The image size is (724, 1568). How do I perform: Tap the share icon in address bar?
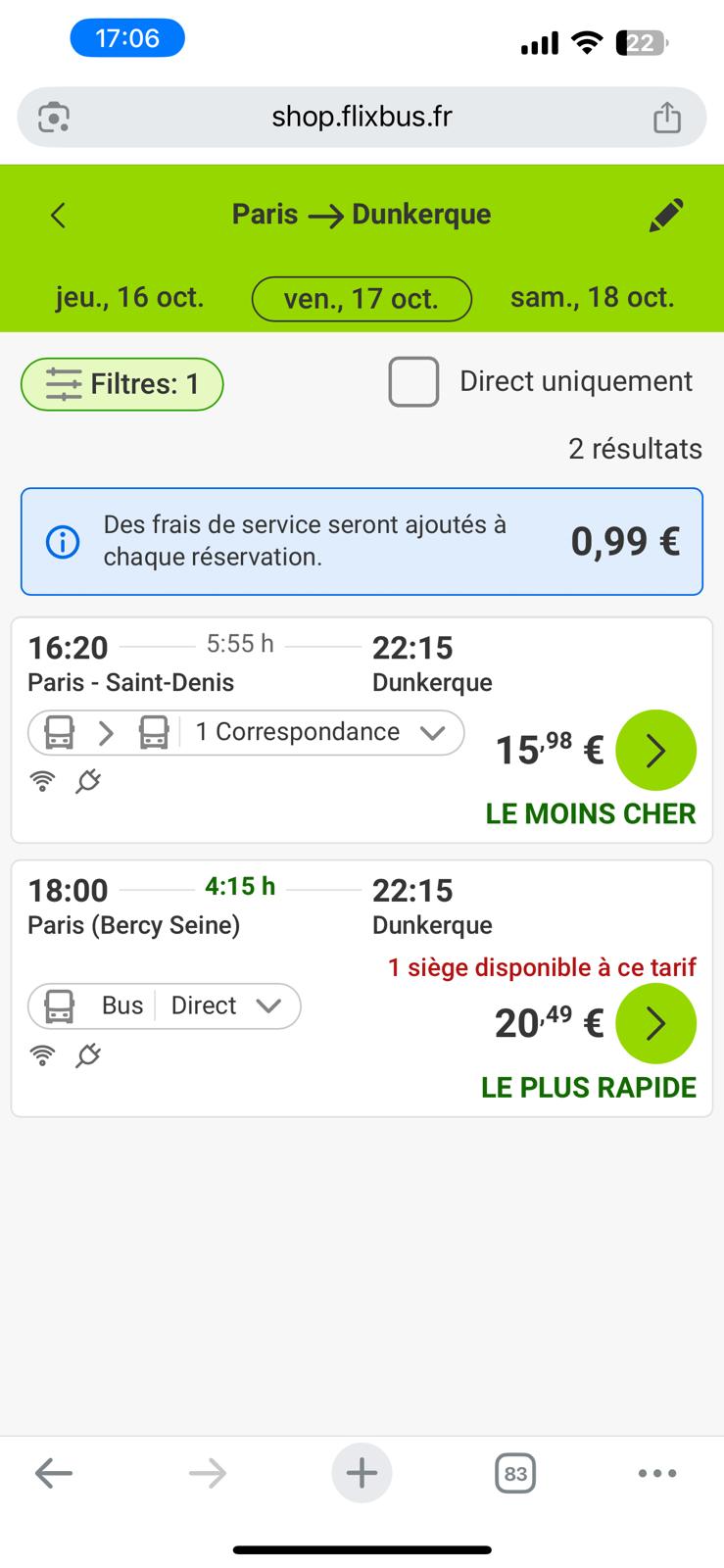click(x=667, y=118)
